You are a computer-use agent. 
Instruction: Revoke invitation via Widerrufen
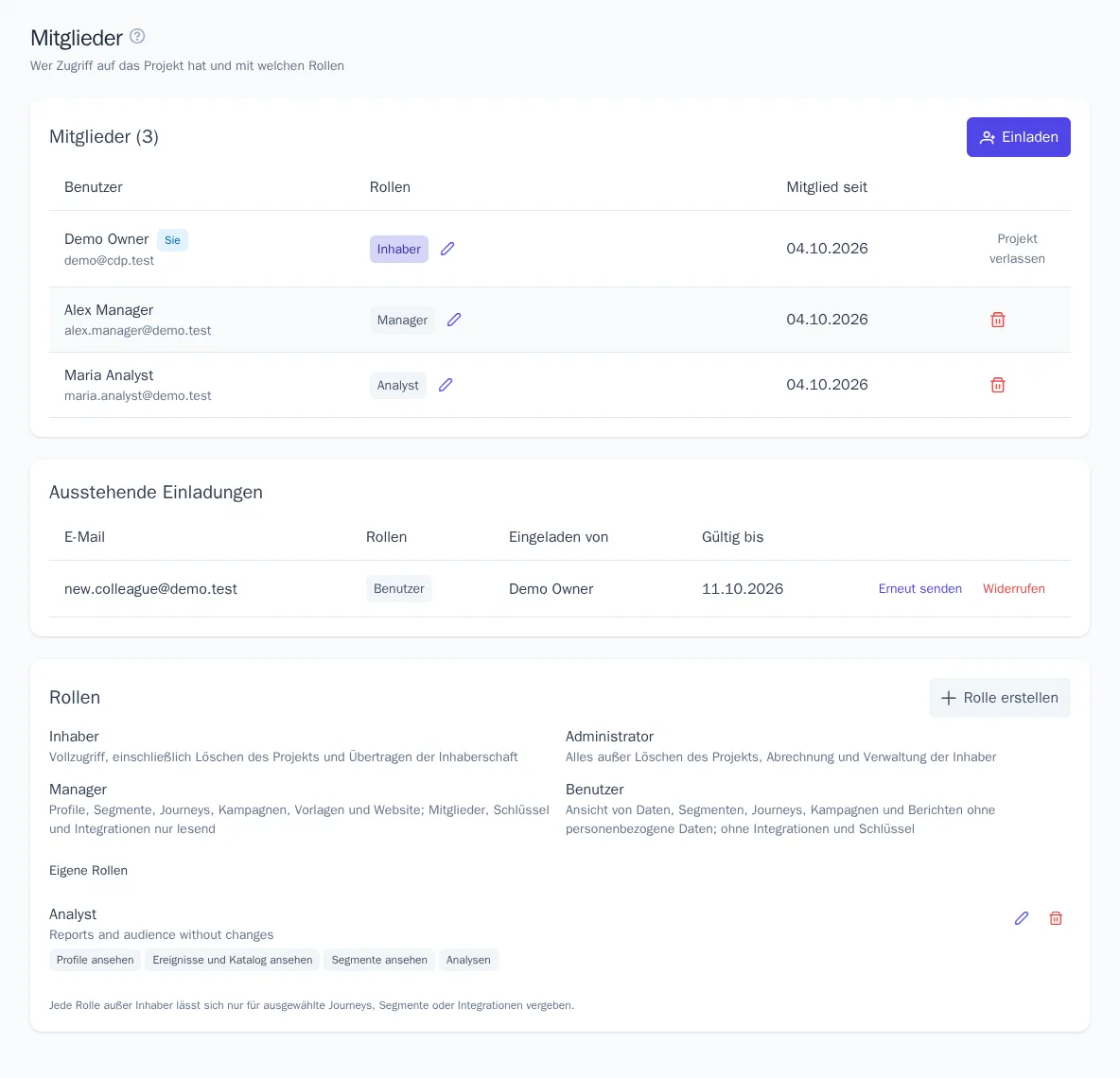[1013, 589]
